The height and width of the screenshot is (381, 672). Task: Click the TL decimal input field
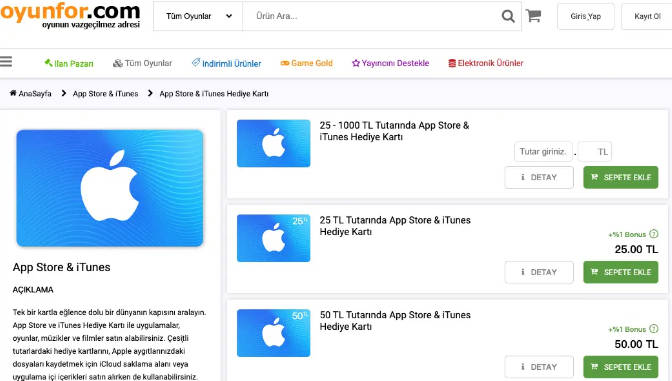(594, 152)
